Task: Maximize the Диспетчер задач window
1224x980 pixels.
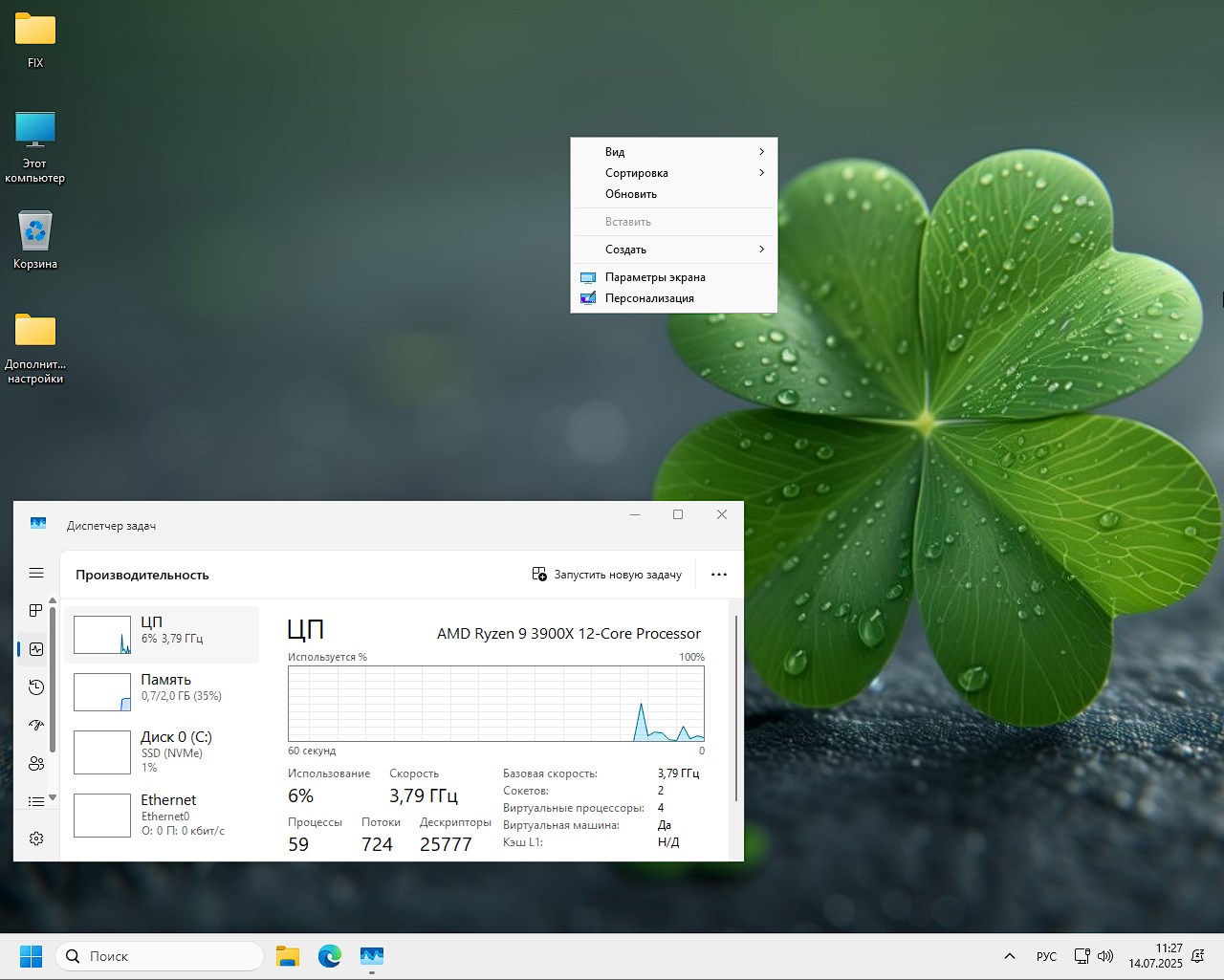Action: point(678,514)
